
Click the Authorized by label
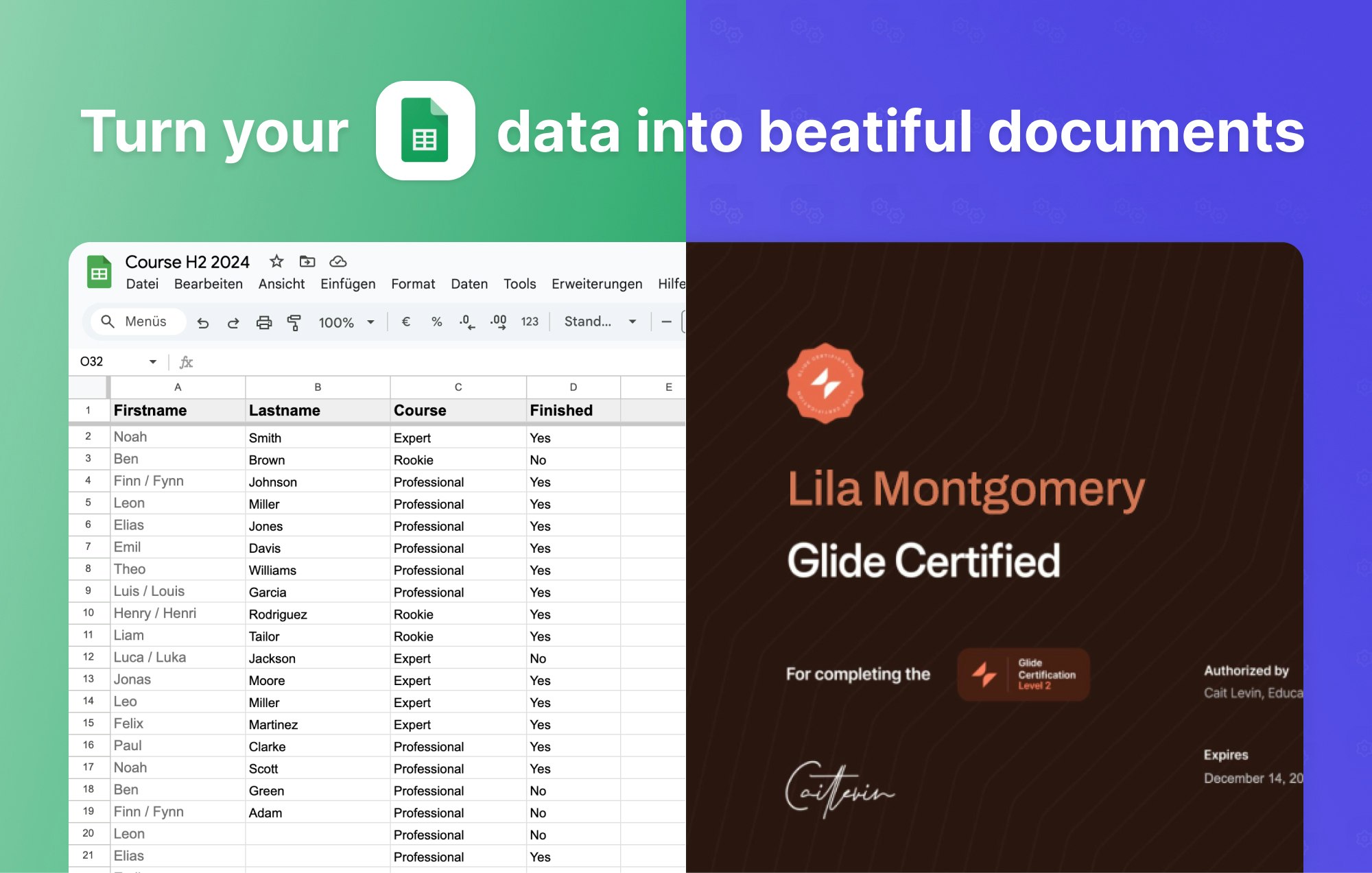(1246, 671)
